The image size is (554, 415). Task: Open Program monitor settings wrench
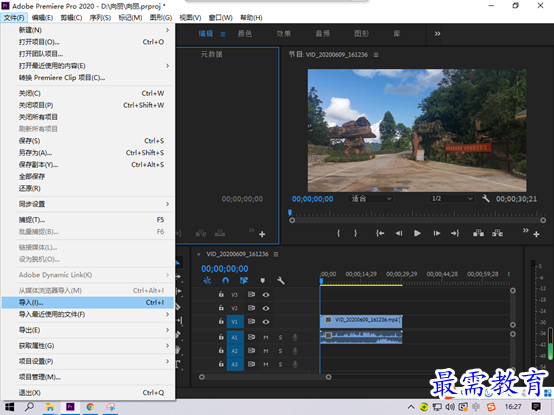pos(486,198)
